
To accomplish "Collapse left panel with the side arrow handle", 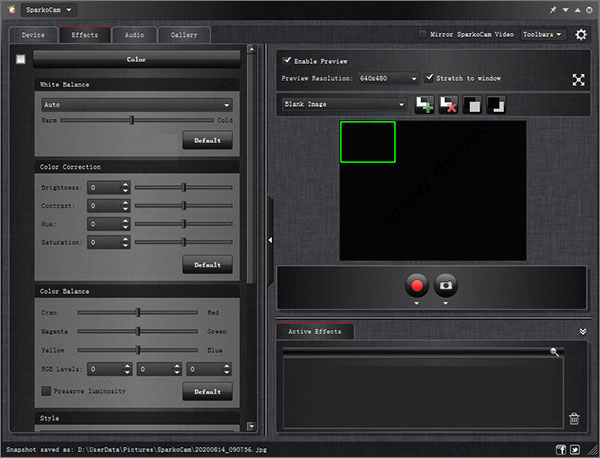I will tap(270, 240).
